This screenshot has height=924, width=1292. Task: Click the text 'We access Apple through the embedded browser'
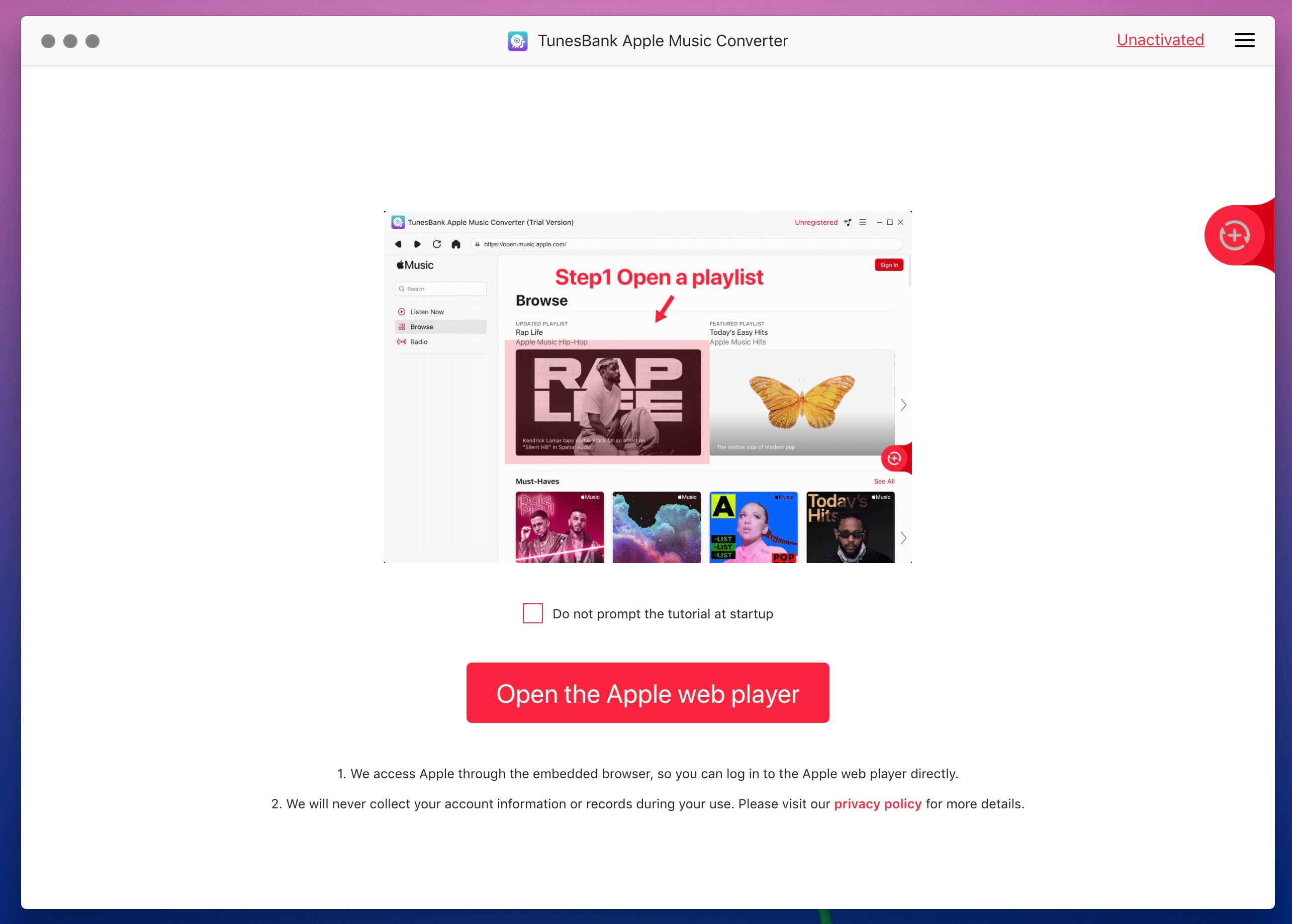point(501,774)
